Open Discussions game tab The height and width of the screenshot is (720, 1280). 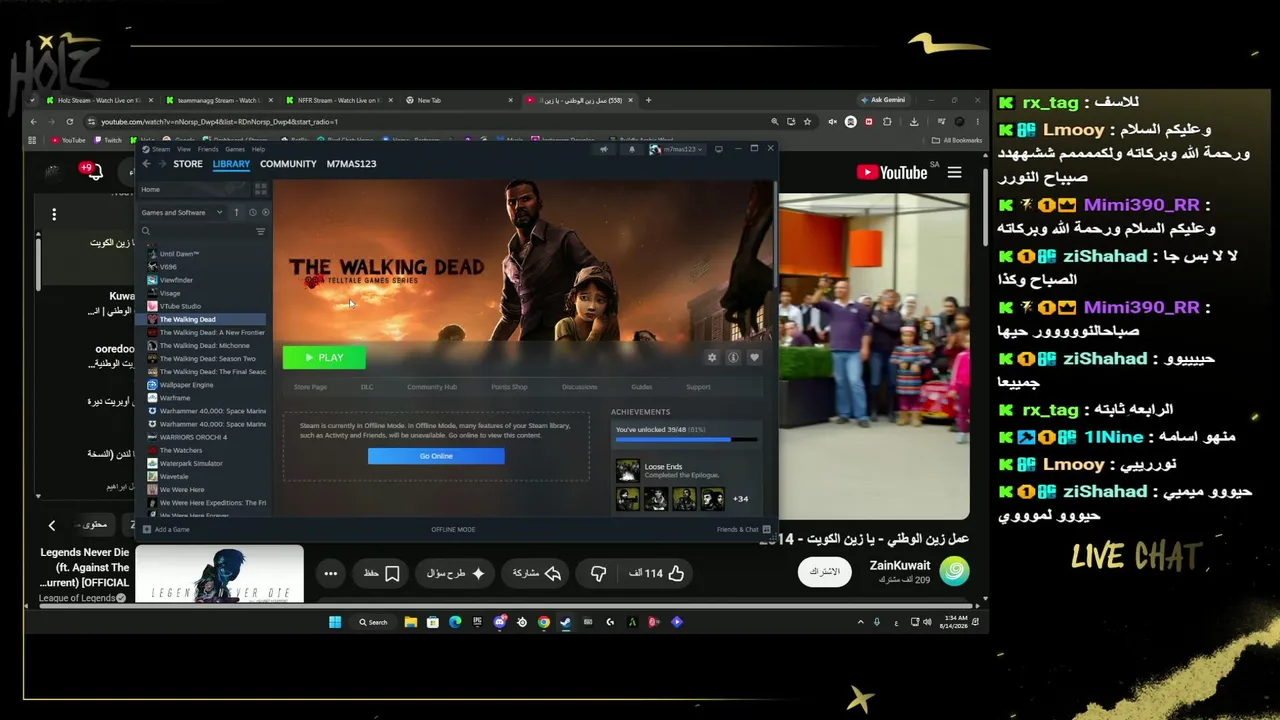coord(579,387)
